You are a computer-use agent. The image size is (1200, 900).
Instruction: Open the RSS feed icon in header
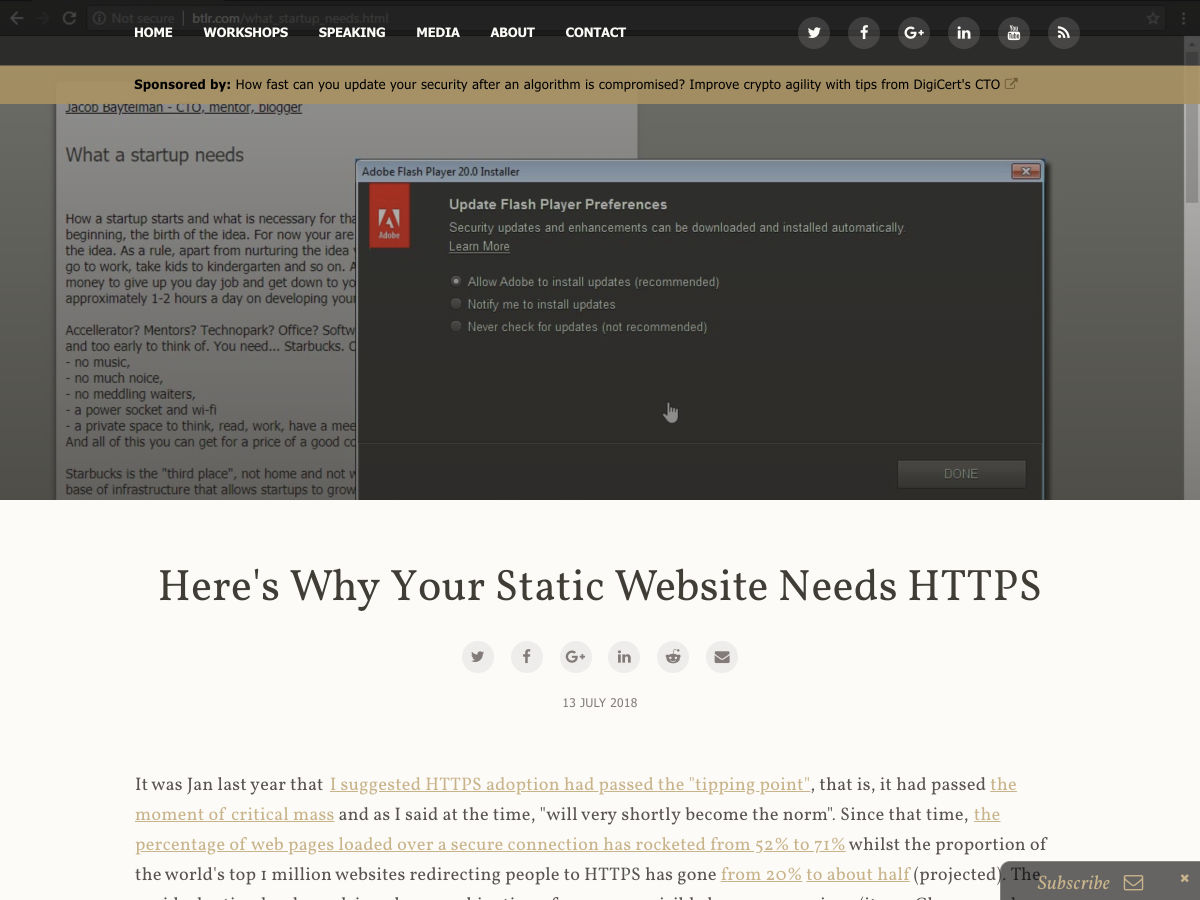click(x=1064, y=33)
